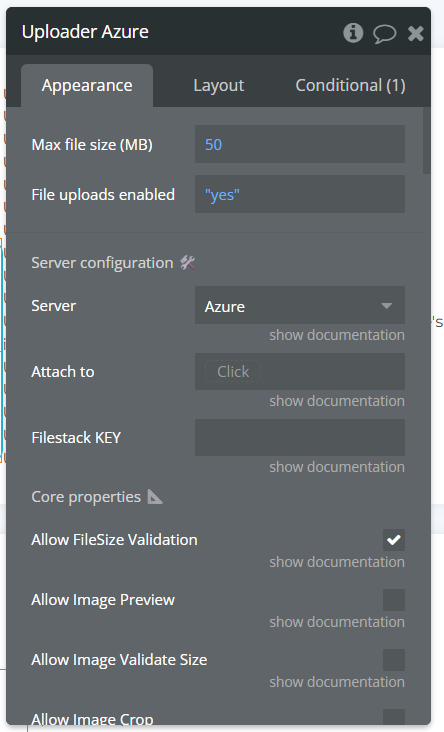Select the Appearance tab
This screenshot has height=732, width=444.
click(x=87, y=86)
